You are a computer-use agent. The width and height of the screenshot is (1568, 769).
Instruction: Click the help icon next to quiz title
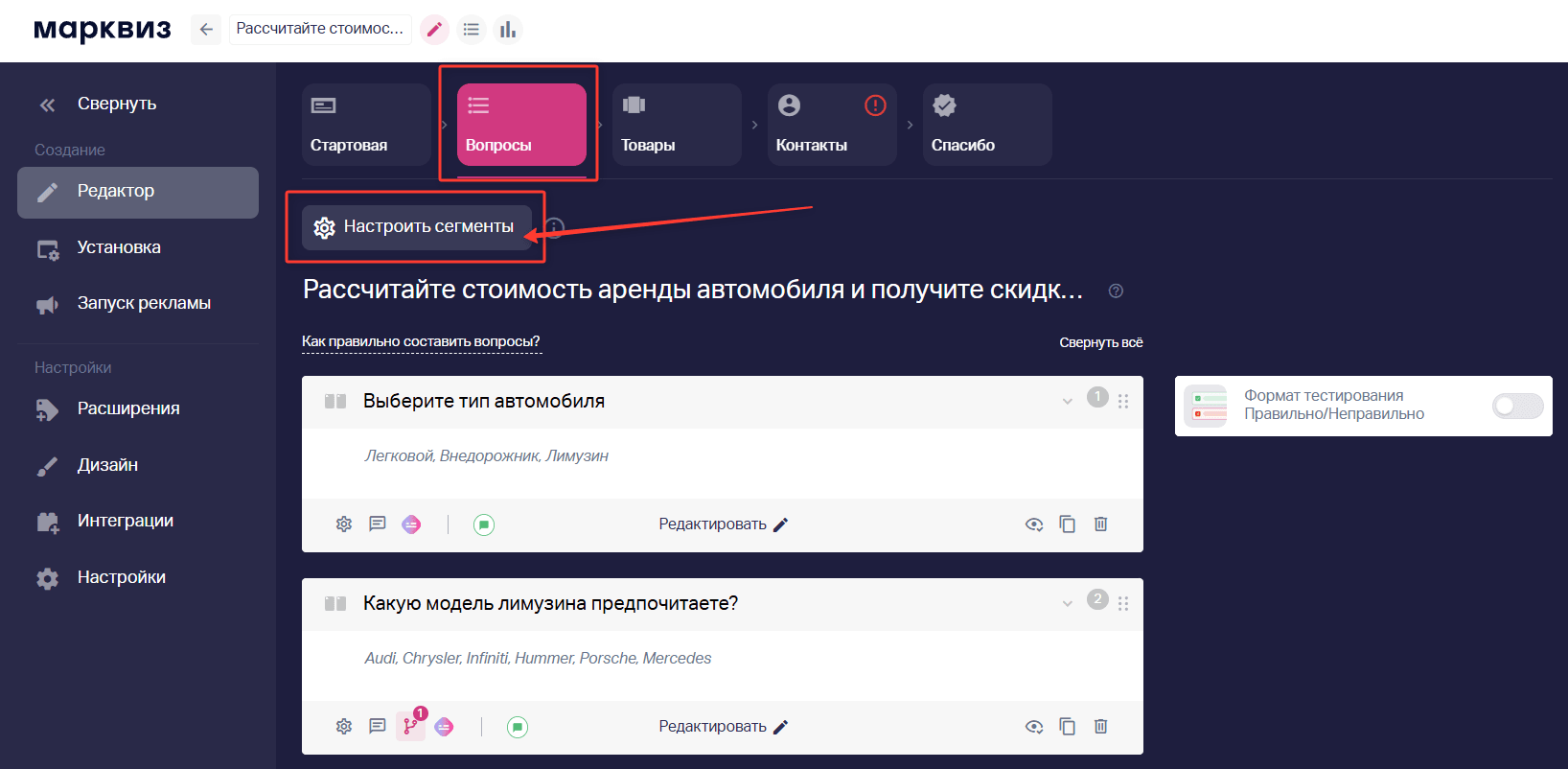[1116, 291]
